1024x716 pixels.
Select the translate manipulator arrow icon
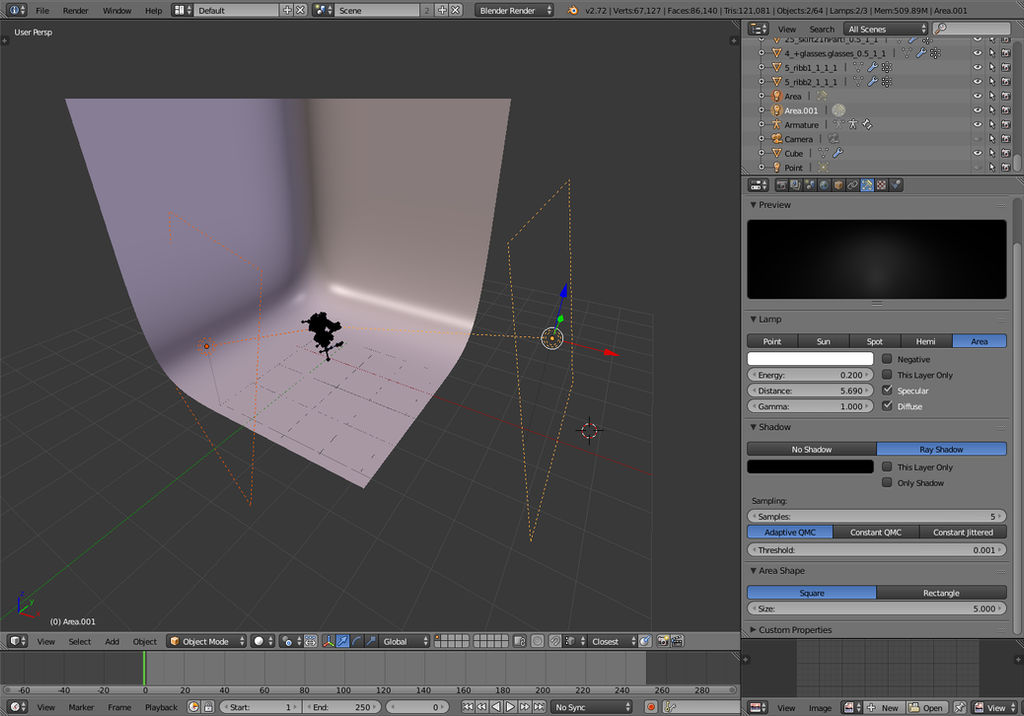[343, 642]
